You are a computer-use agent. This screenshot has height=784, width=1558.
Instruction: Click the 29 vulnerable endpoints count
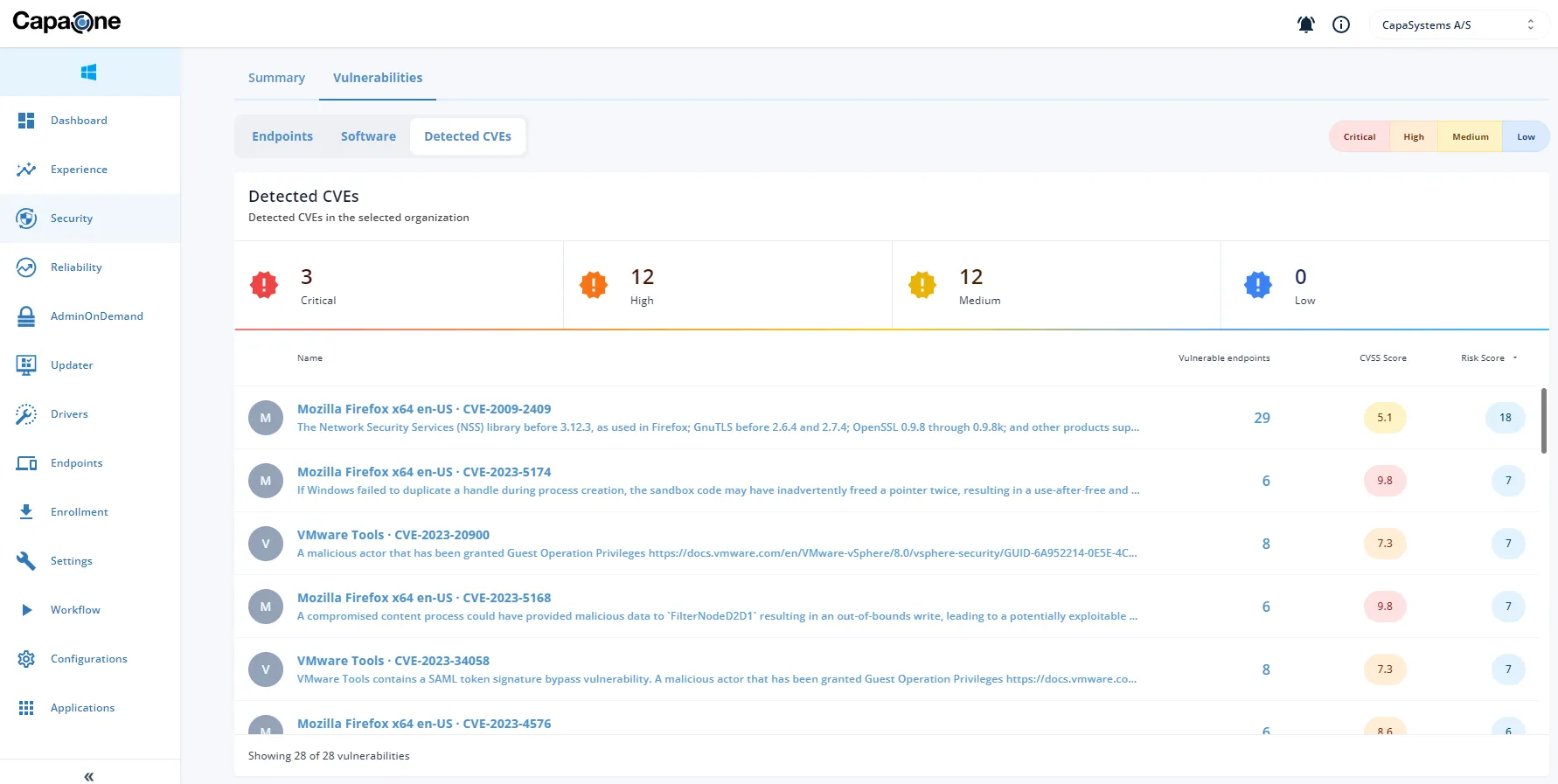point(1262,418)
